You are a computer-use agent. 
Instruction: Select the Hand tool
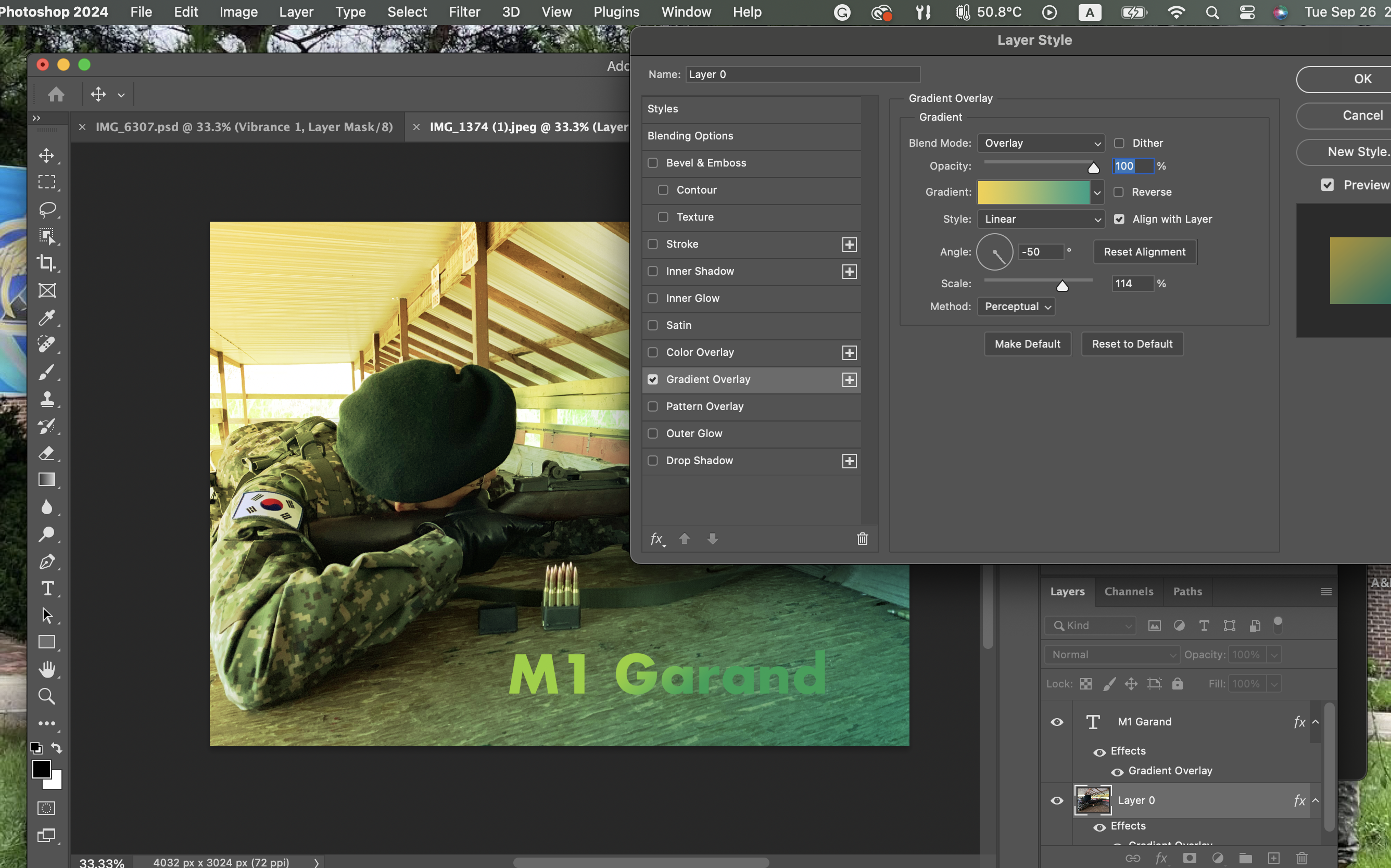click(x=47, y=669)
